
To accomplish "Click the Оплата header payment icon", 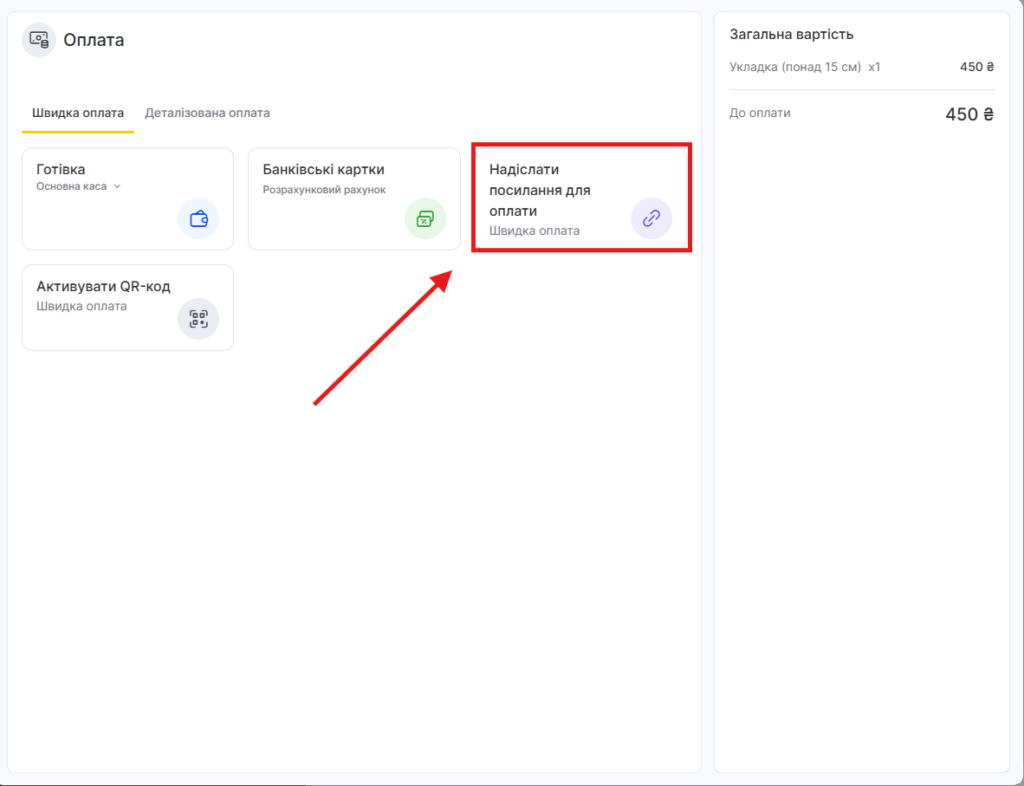I will [39, 40].
